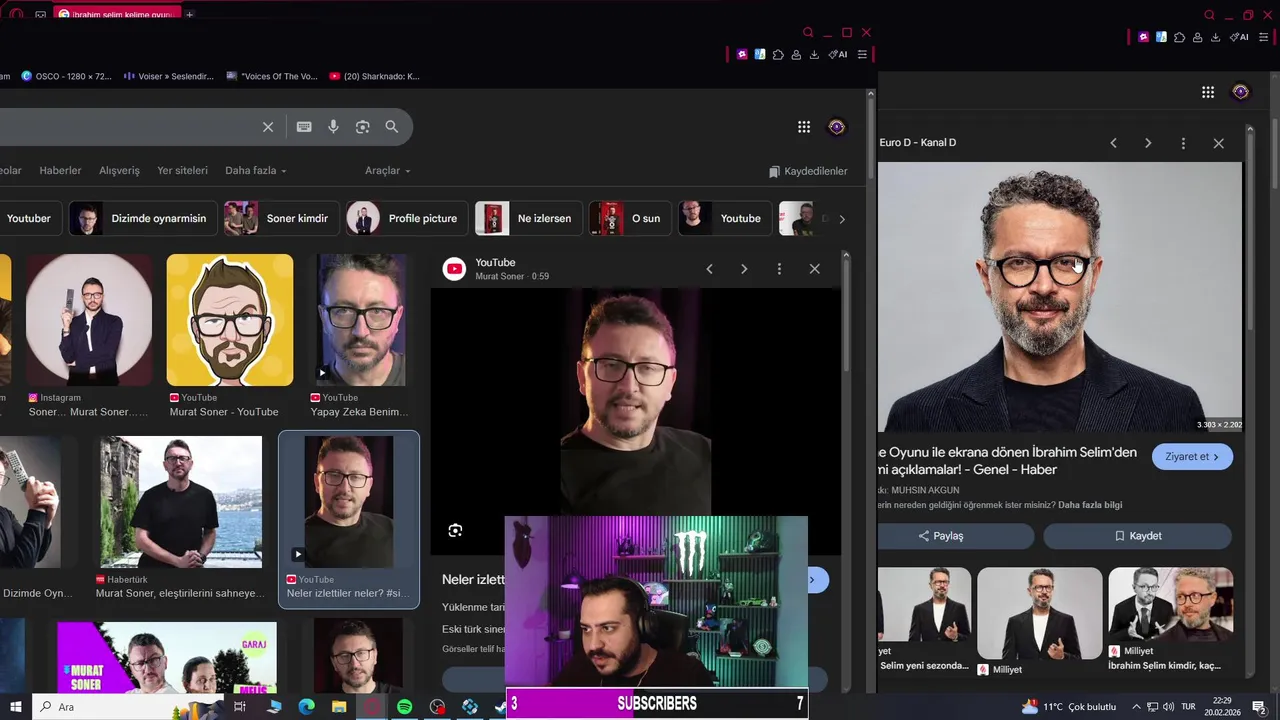Click the translate icon in left window toolbar
Screen dimensions: 1280x720
[760, 54]
